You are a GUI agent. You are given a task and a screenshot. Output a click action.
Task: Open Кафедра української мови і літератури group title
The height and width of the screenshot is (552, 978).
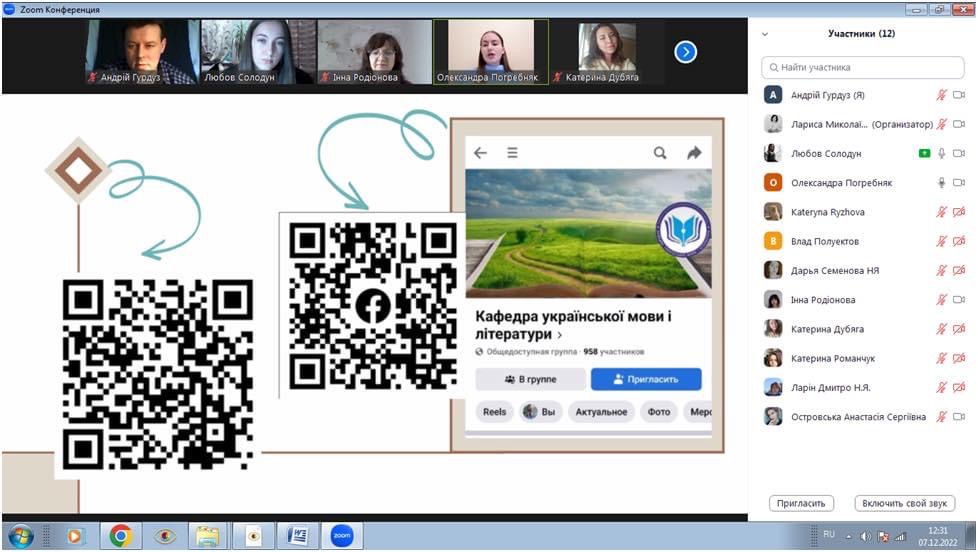click(573, 325)
